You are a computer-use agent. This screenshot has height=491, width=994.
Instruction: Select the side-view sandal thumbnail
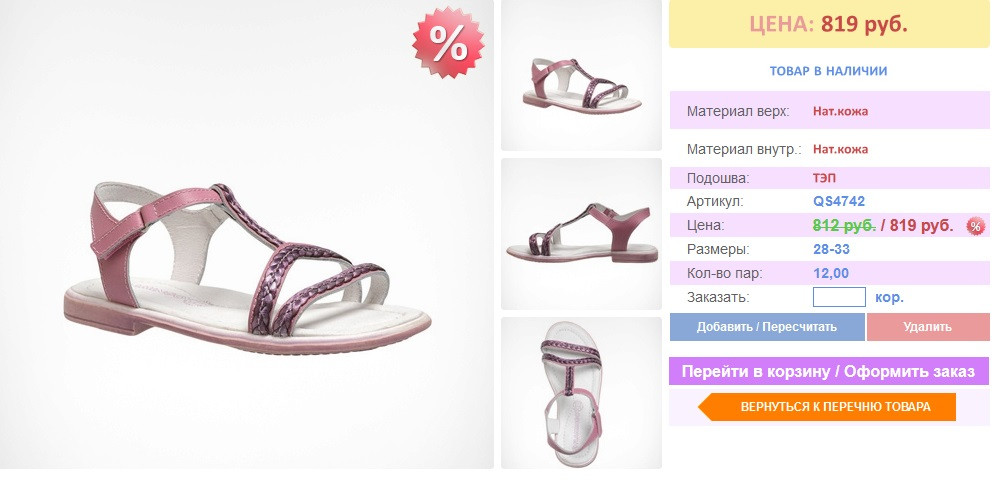(581, 234)
